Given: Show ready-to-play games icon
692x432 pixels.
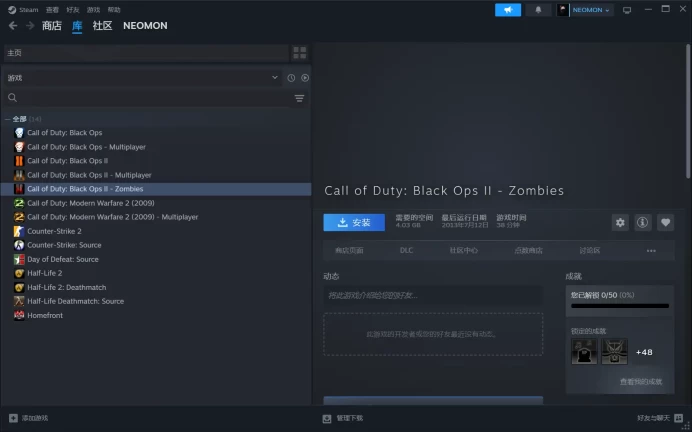Looking at the screenshot, I should coord(305,78).
